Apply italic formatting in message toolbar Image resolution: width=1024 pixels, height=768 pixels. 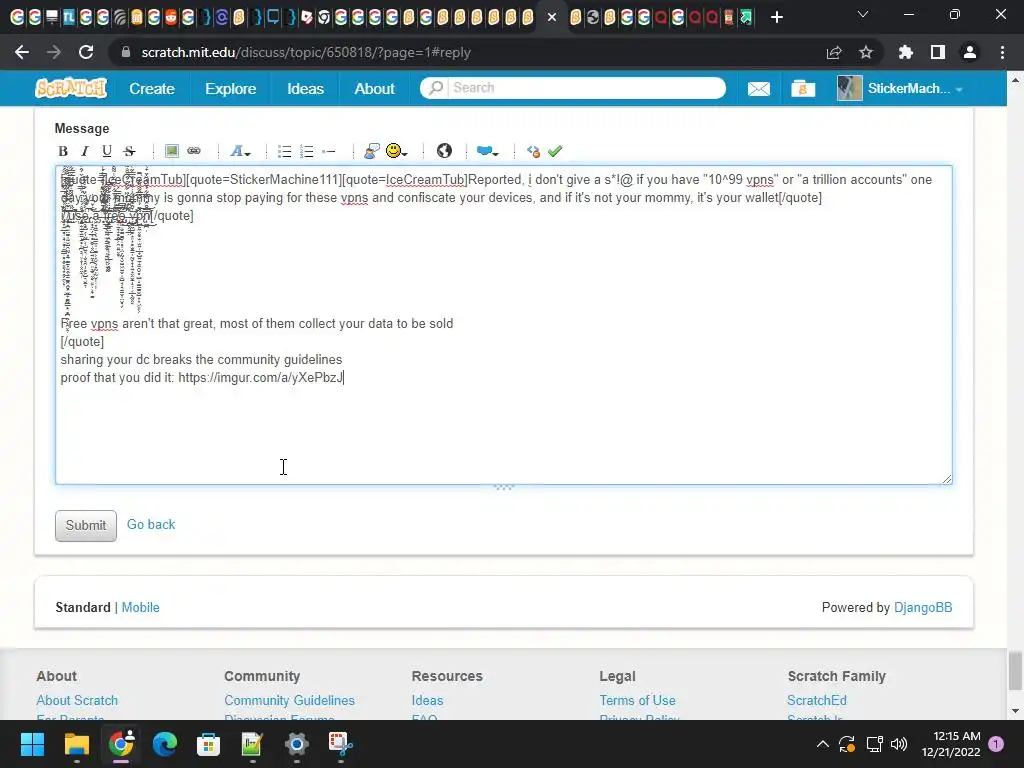(84, 152)
